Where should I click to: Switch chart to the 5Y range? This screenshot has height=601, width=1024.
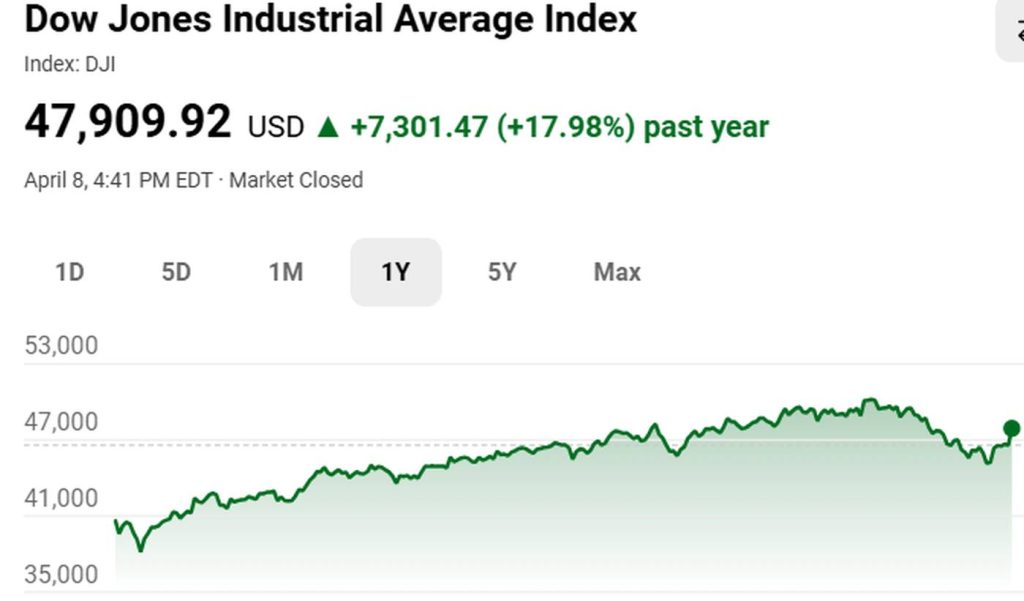pyautogui.click(x=502, y=272)
